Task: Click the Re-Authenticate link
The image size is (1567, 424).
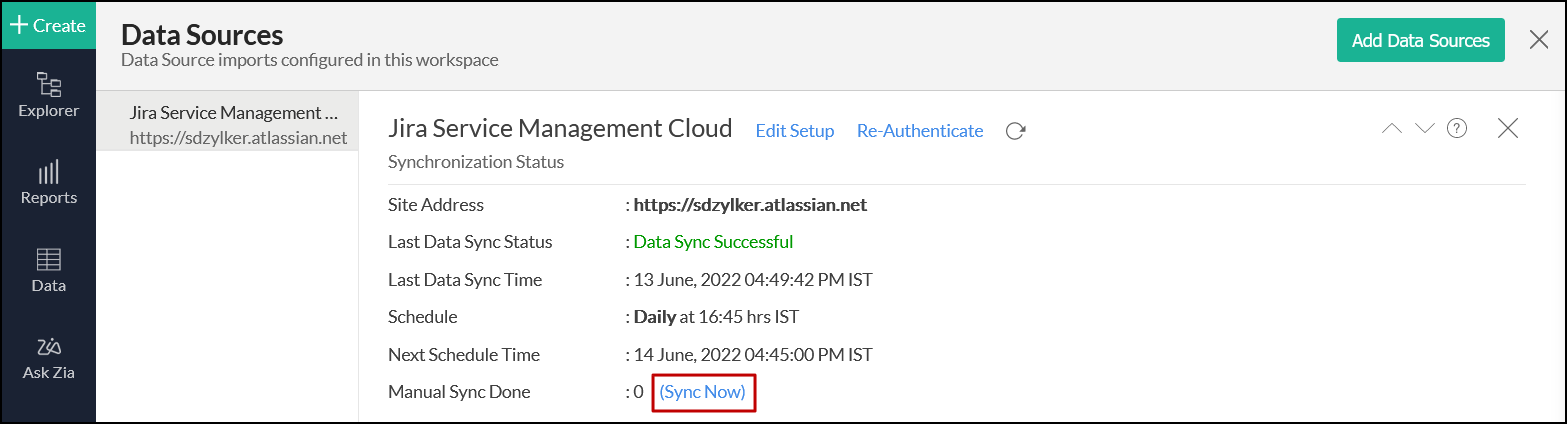Action: [x=920, y=131]
